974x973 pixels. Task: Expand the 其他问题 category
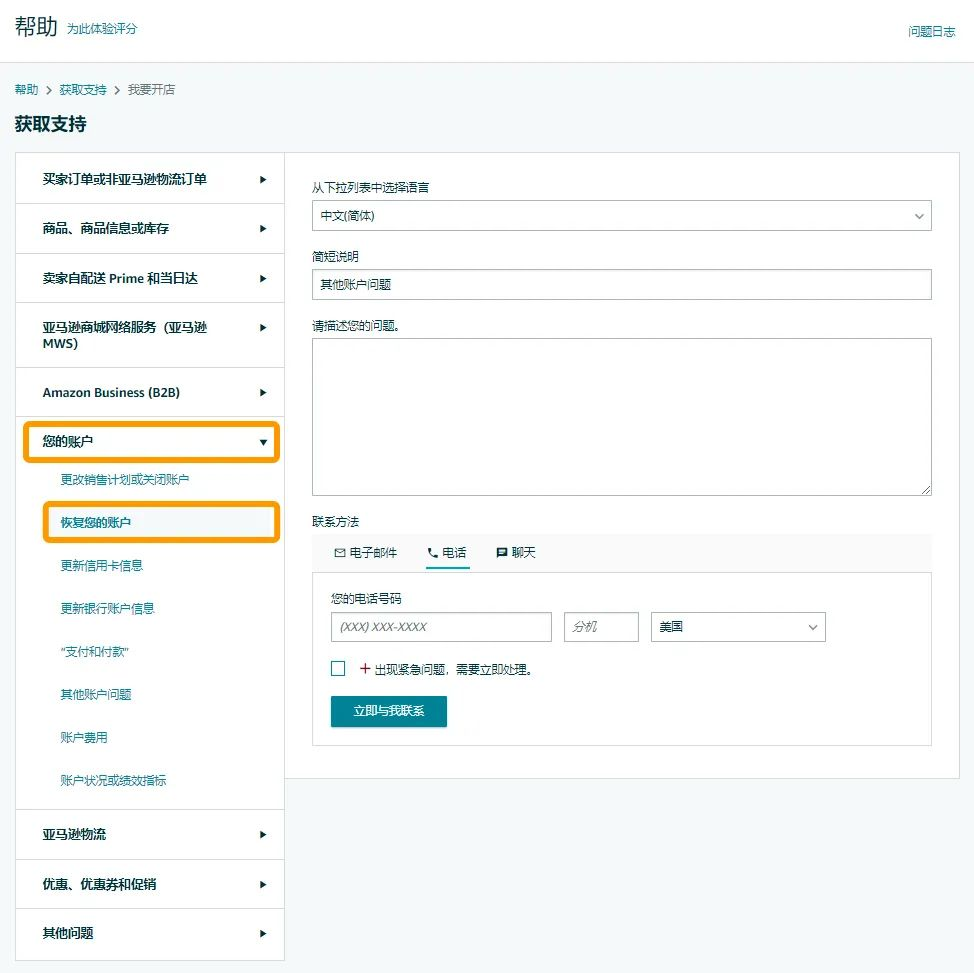150,933
